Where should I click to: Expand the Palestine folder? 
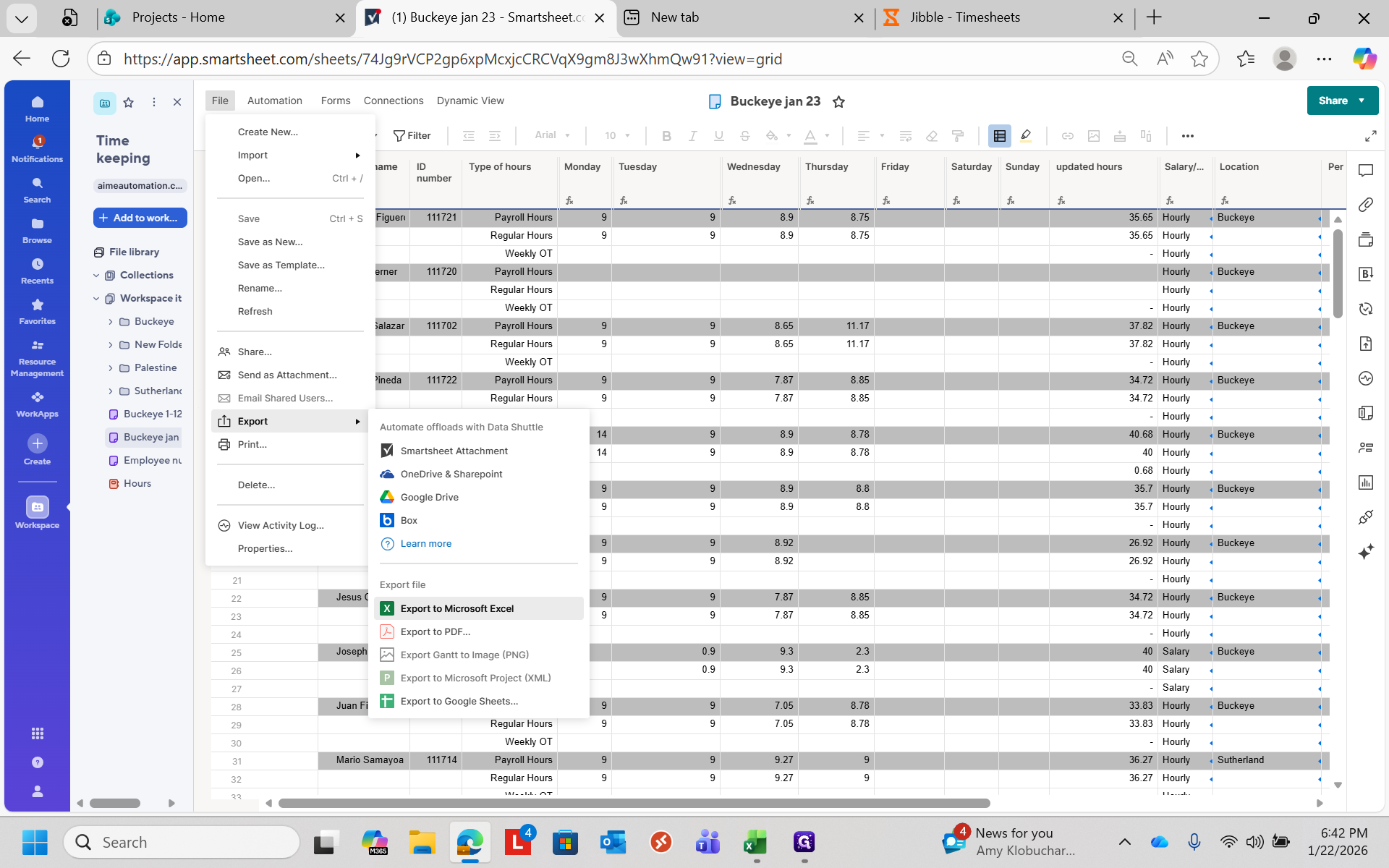111,368
